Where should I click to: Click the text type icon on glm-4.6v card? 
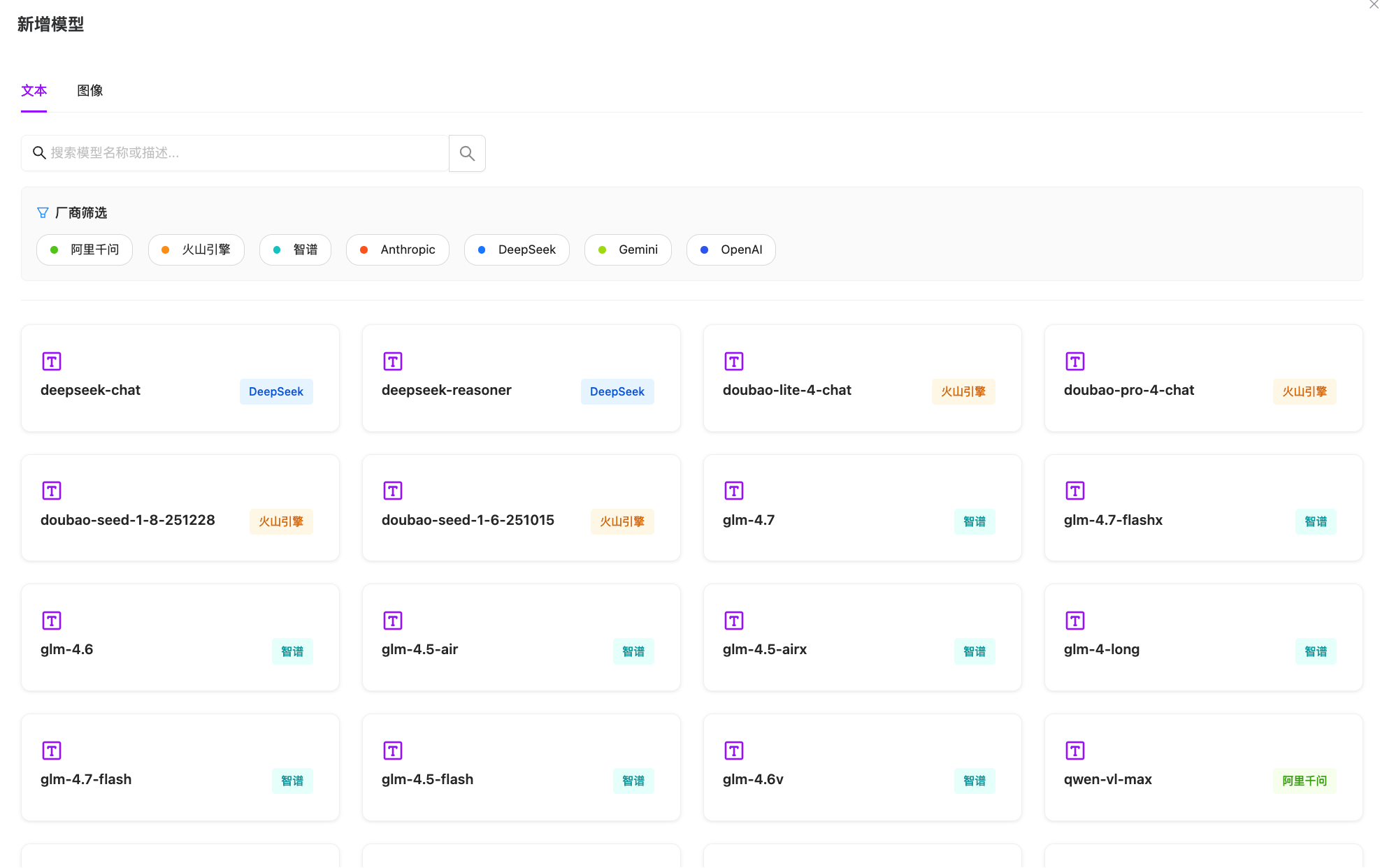pos(734,751)
